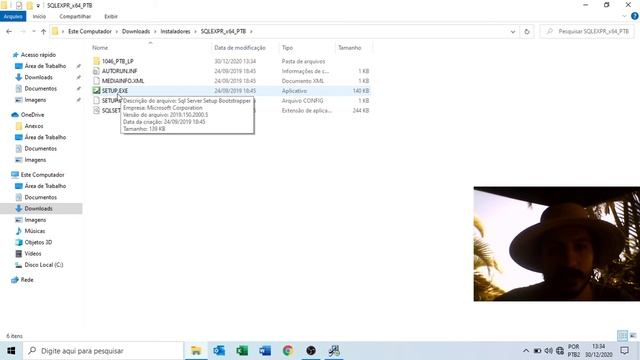
Task: Open the taskbar clock and date
Action: pyautogui.click(x=599, y=351)
